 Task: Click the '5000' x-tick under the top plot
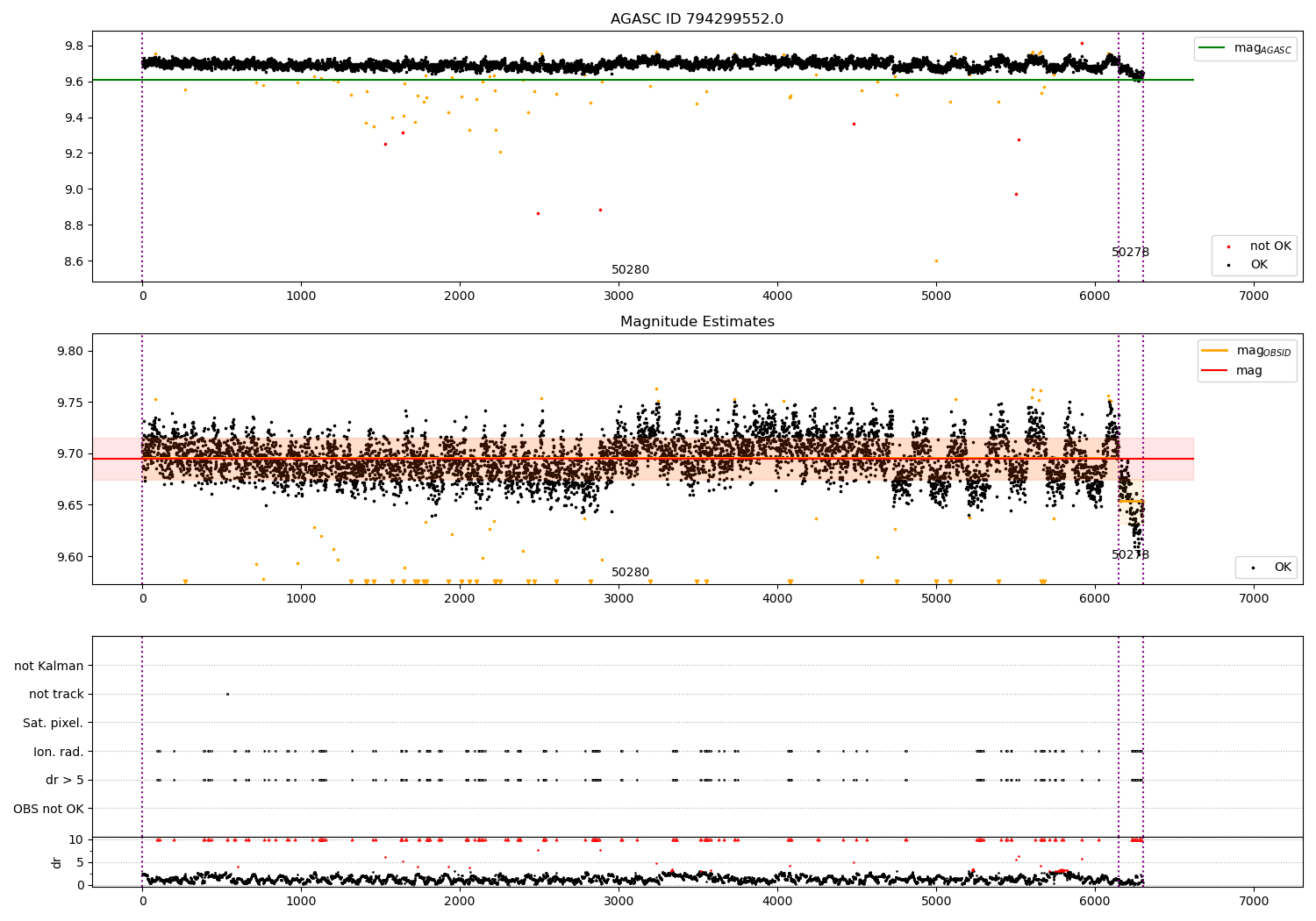(x=936, y=296)
